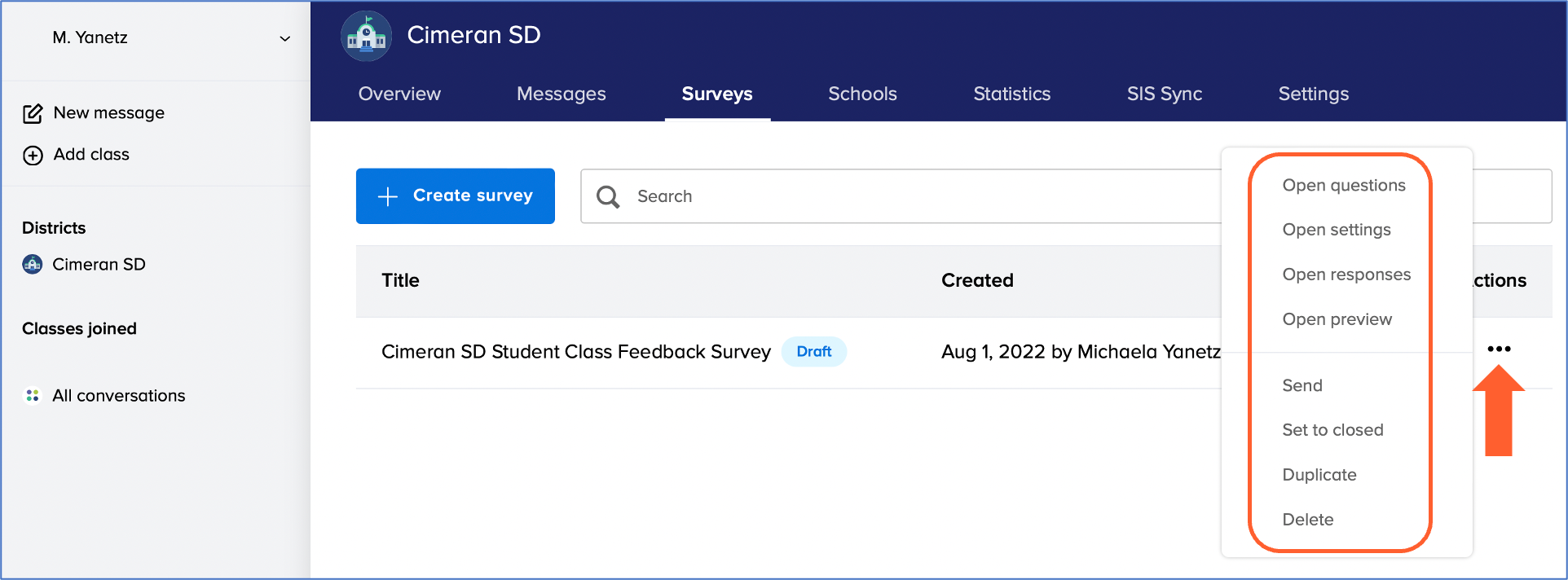Choose Open responses in the actions menu
The width and height of the screenshot is (1568, 580).
pos(1346,275)
